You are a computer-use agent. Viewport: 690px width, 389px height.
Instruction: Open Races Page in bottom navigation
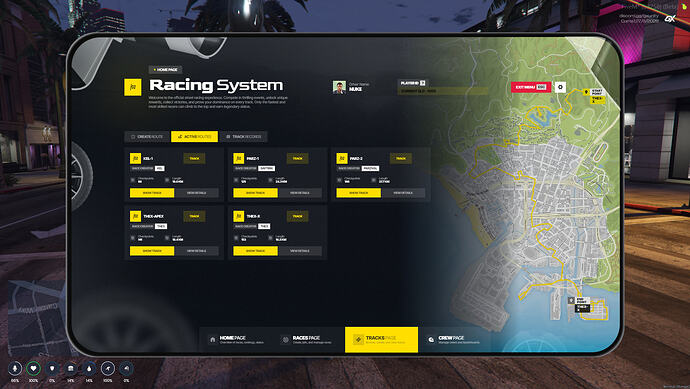pyautogui.click(x=307, y=340)
